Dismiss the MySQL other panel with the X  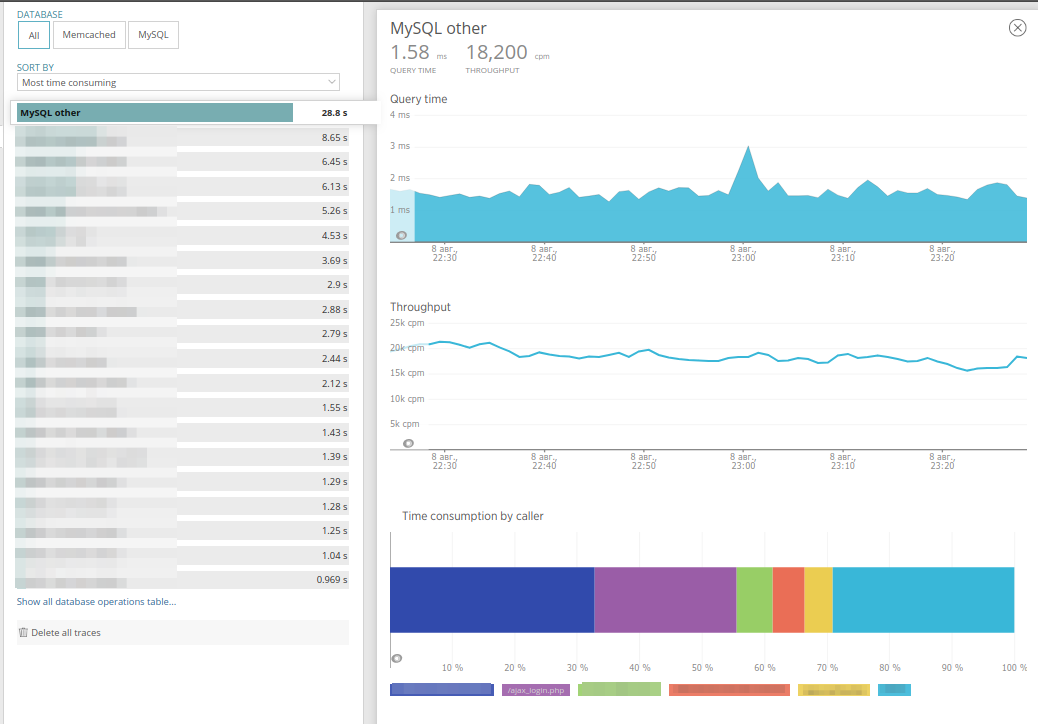point(1017,27)
